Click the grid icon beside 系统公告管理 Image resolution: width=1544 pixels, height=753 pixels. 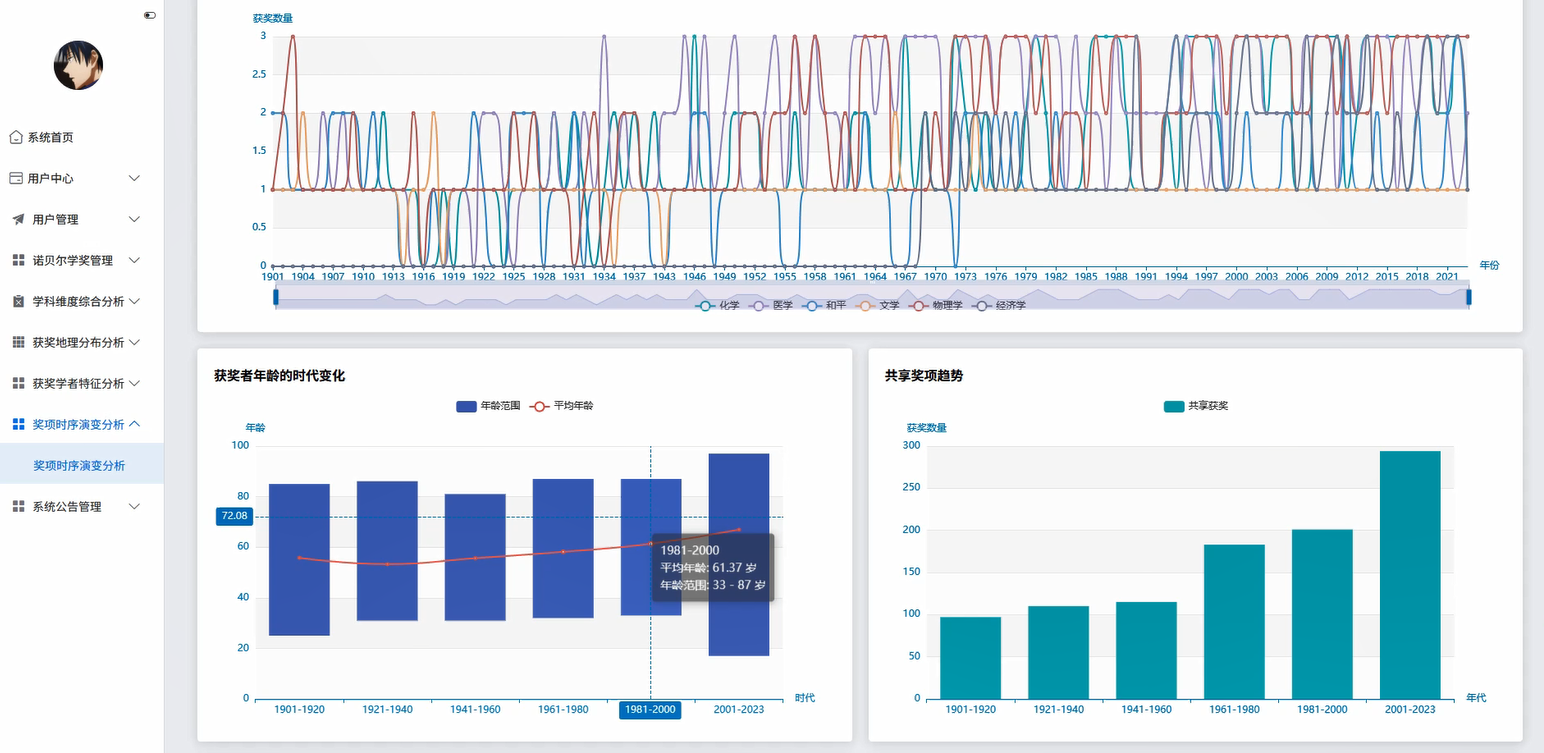(x=18, y=507)
